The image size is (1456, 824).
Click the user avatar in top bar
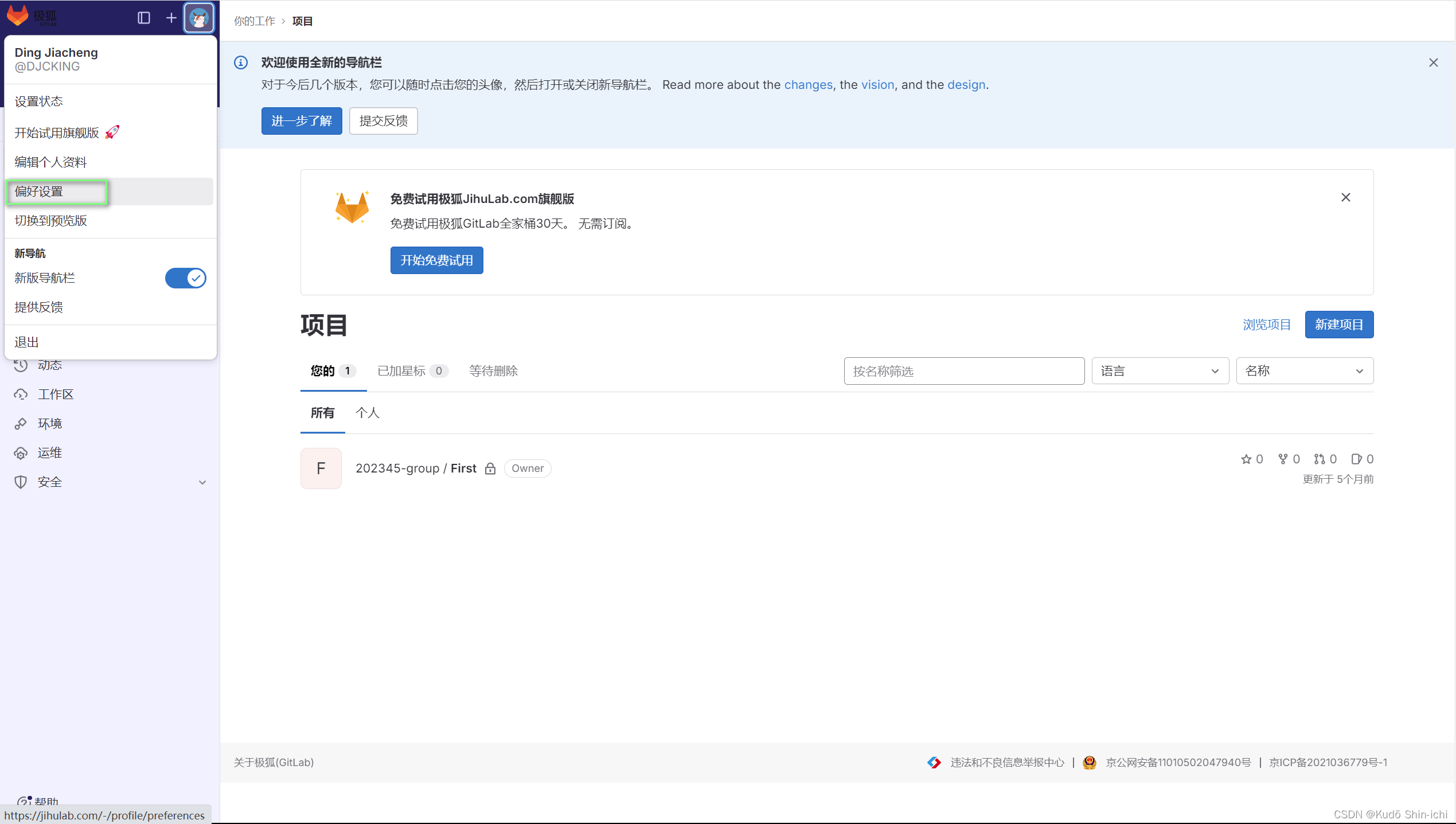tap(198, 18)
